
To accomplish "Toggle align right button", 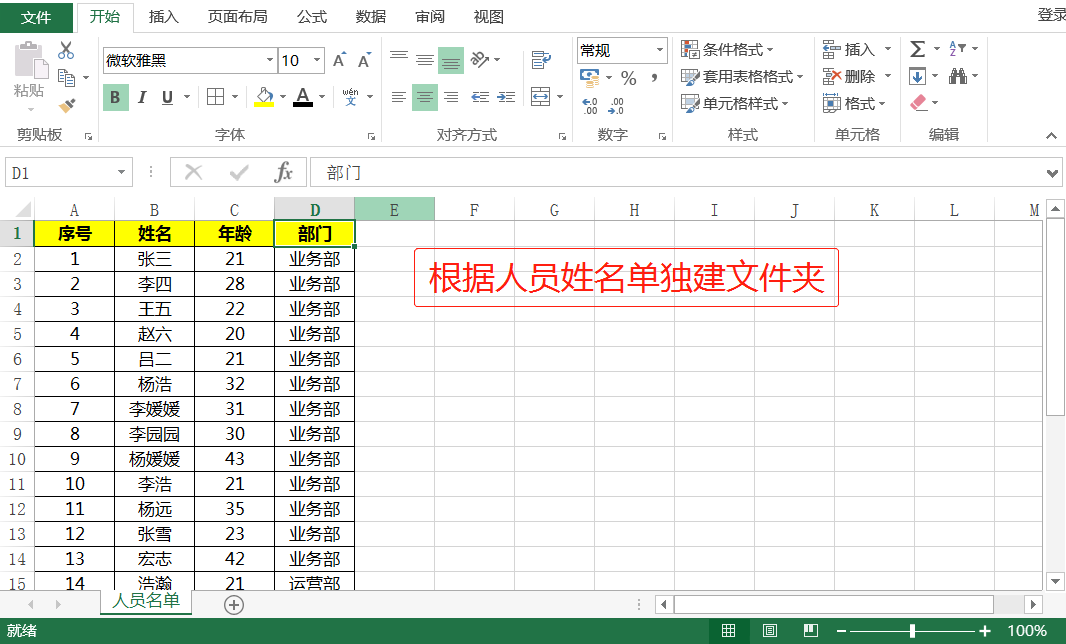I will point(451,97).
